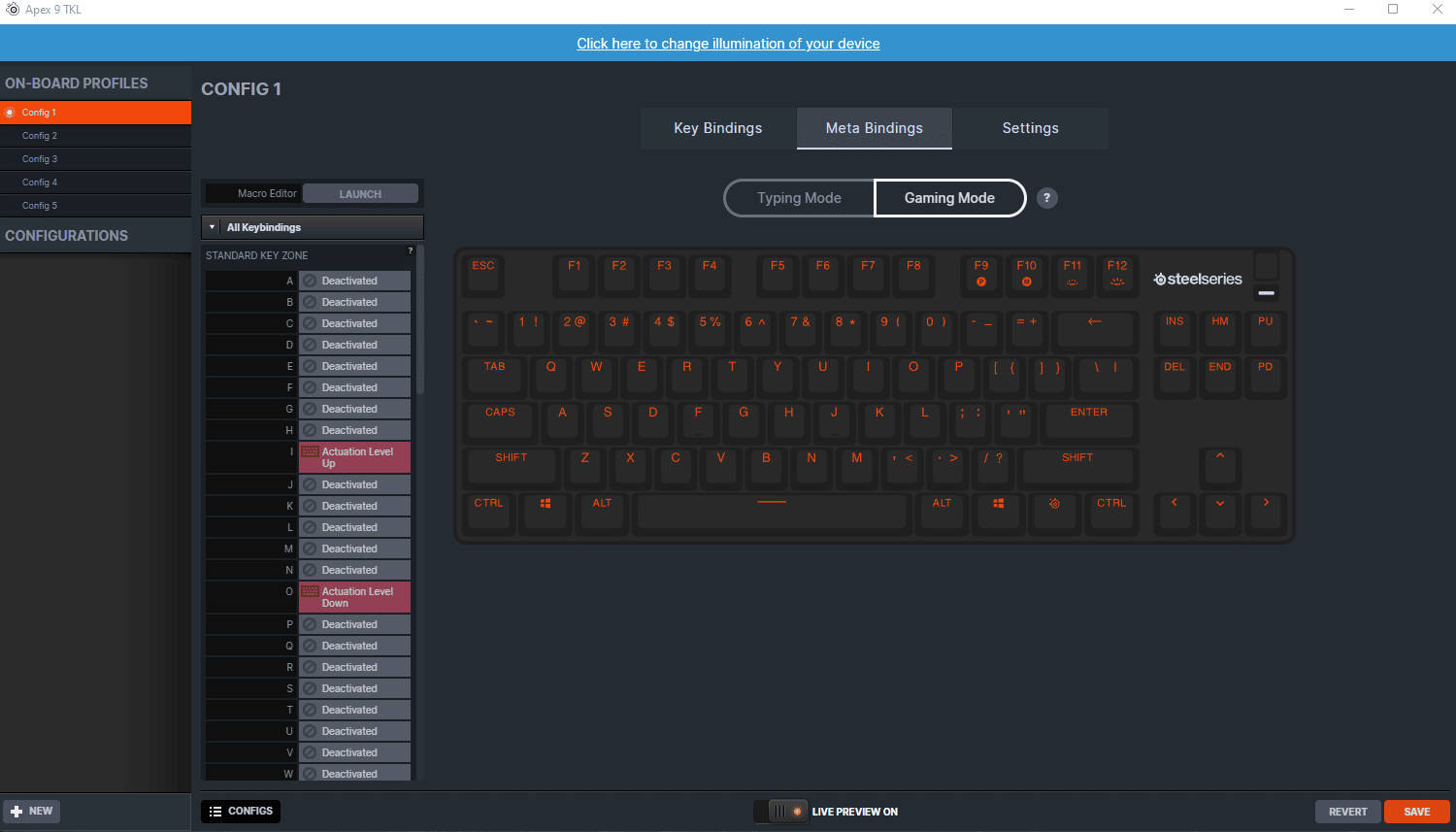Switch to Typing Mode

coord(800,198)
